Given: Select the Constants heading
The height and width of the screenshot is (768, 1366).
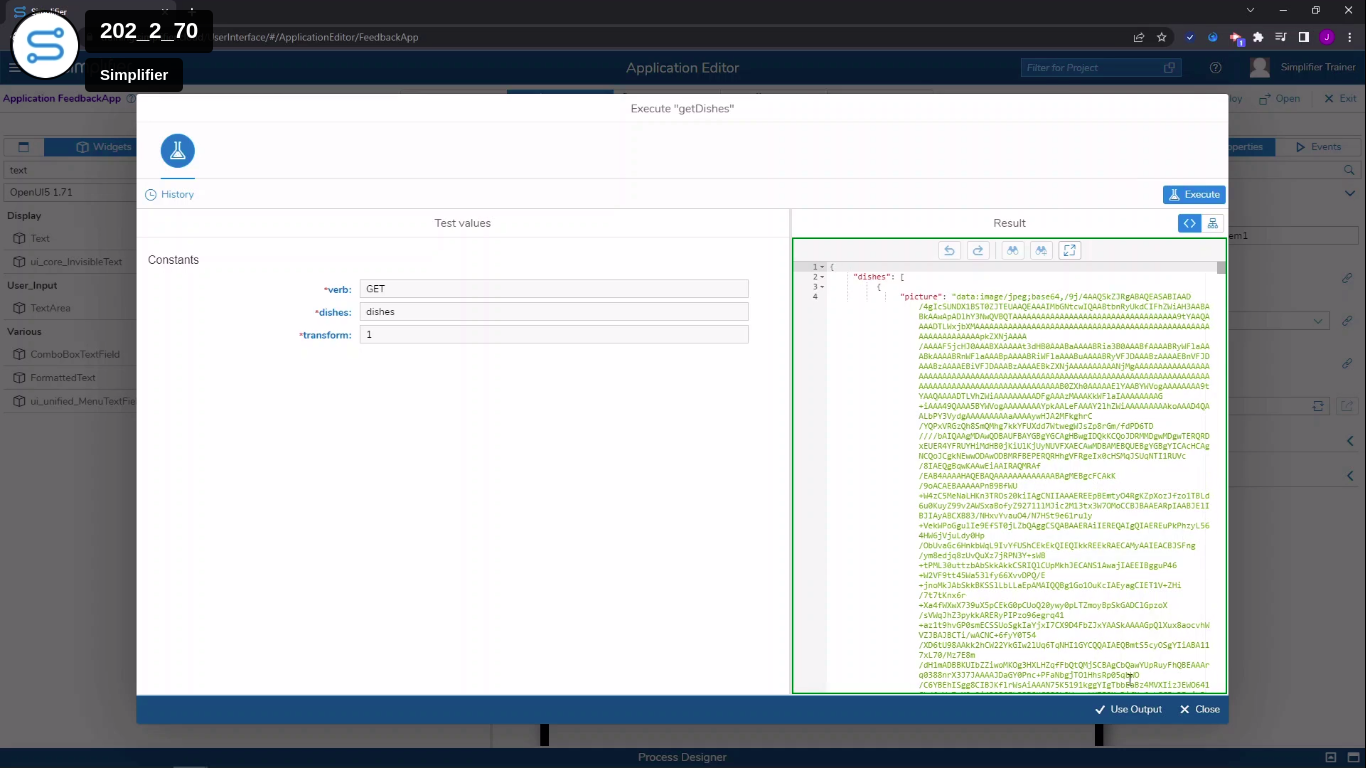Looking at the screenshot, I should pyautogui.click(x=173, y=260).
